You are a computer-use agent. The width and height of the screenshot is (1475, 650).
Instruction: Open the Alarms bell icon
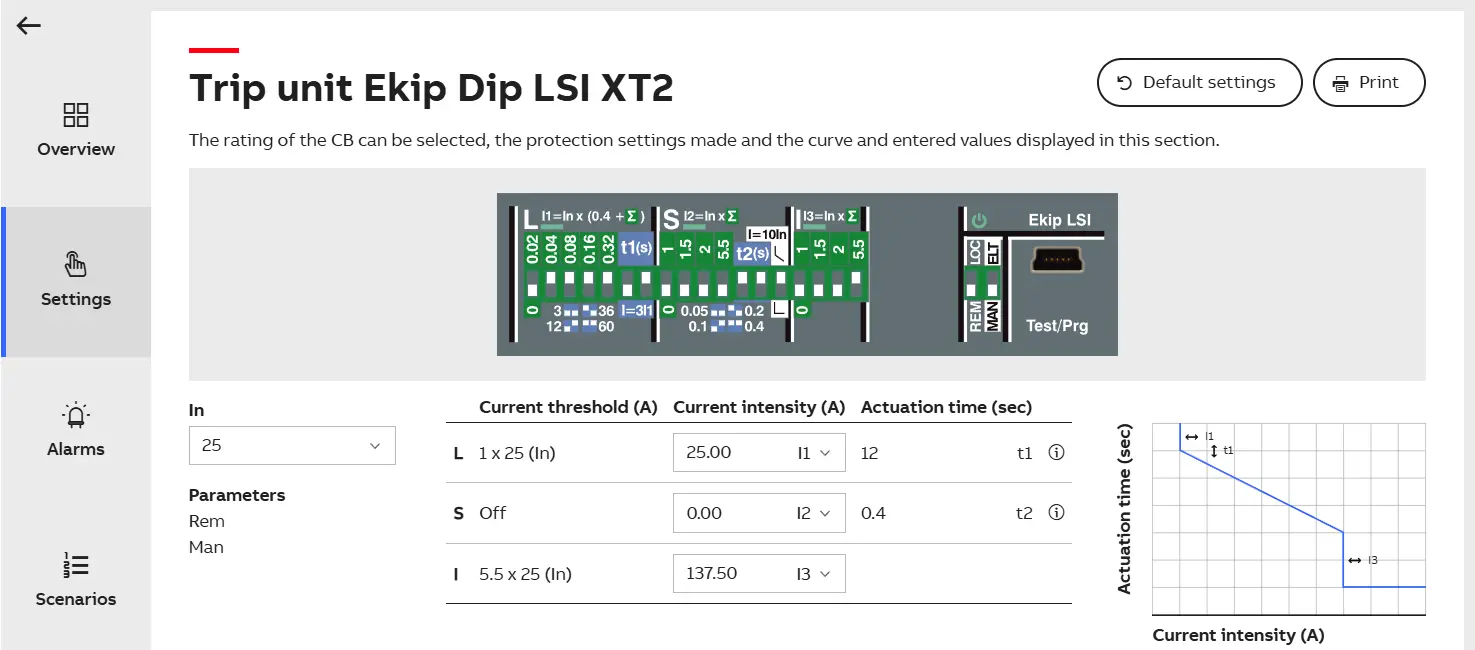[76, 415]
